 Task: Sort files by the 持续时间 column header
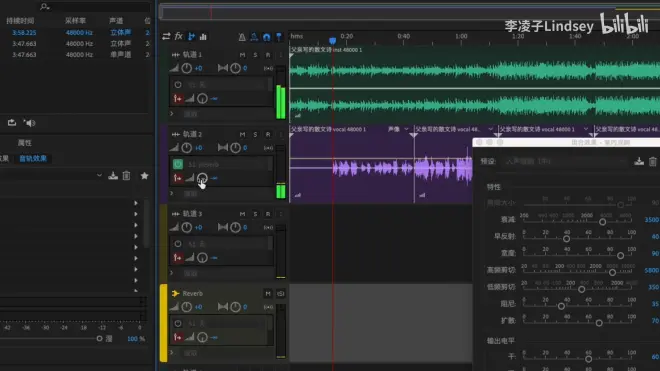click(20, 21)
